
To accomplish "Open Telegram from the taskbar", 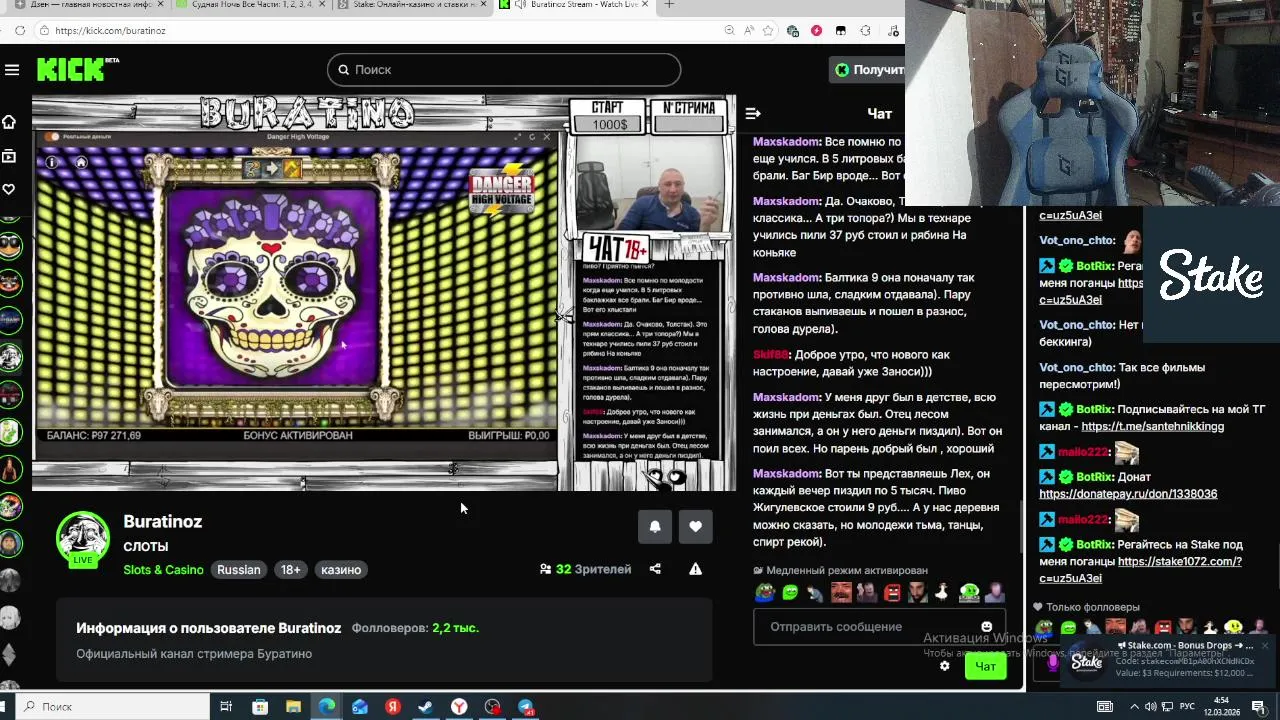I will (x=526, y=707).
